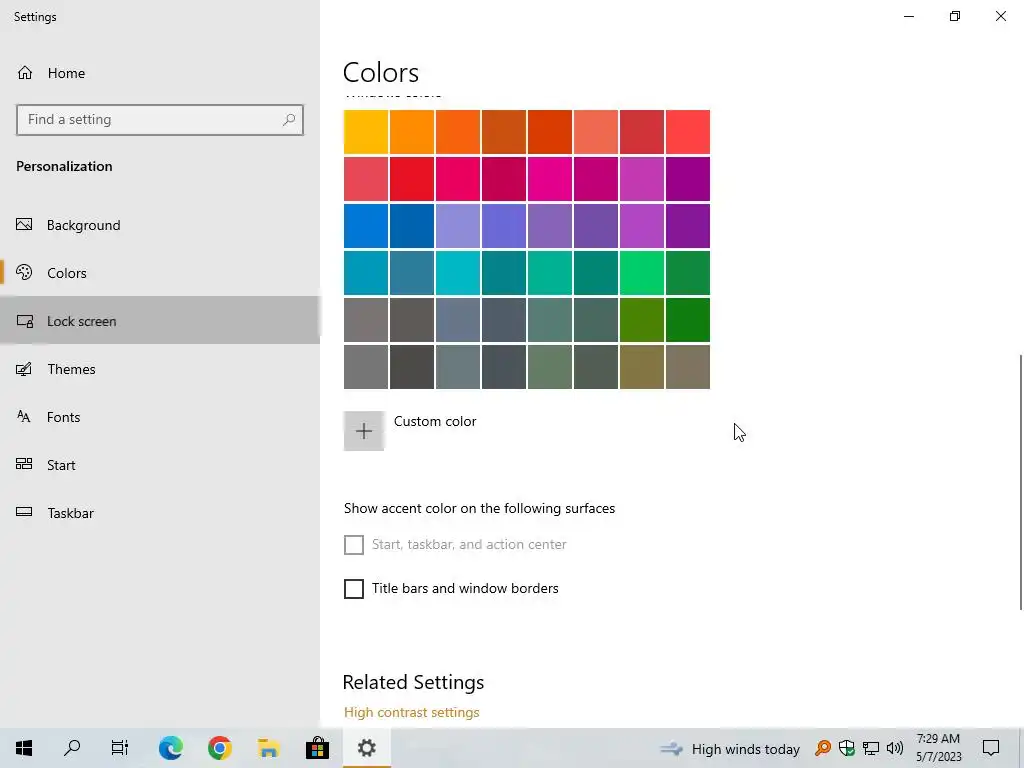Click the search magnifier in Find a setting
This screenshot has width=1024, height=768.
tap(289, 120)
